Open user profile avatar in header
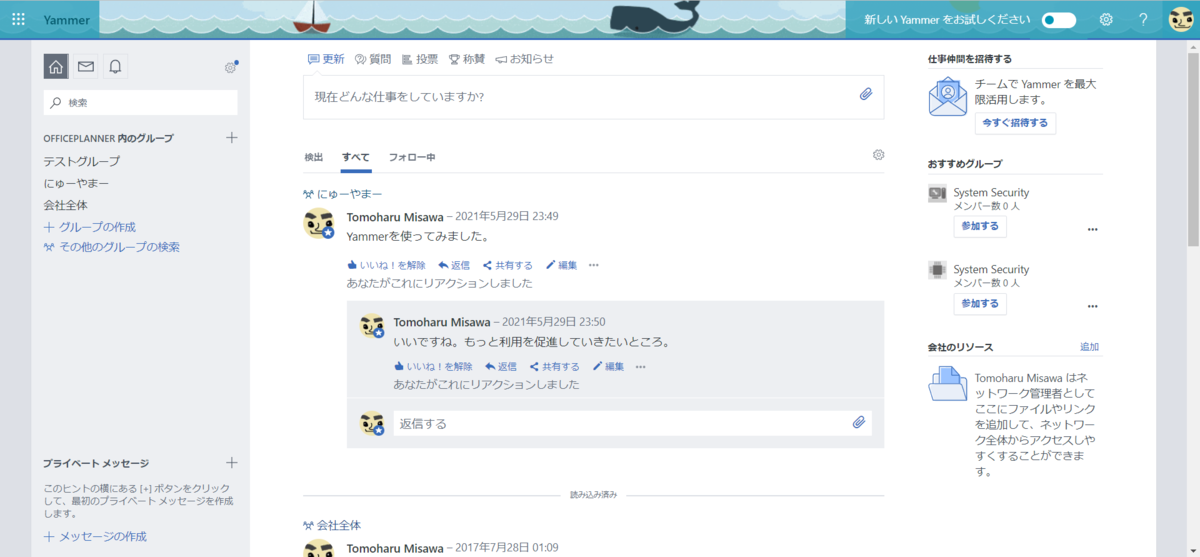This screenshot has height=557, width=1200. pyautogui.click(x=1181, y=19)
